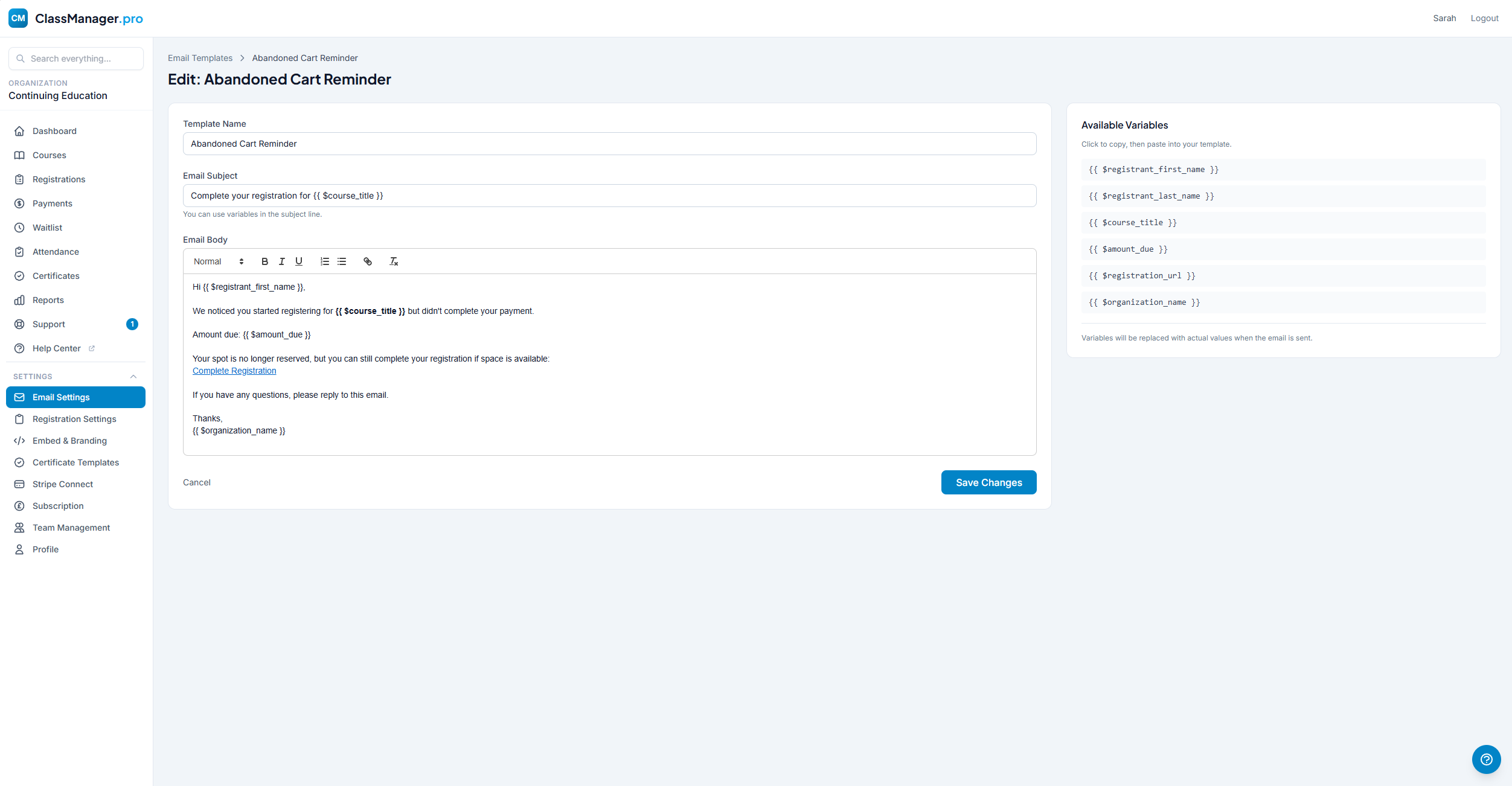Insert an ordered list in the email editor
The height and width of the screenshot is (786, 1512).
click(325, 261)
